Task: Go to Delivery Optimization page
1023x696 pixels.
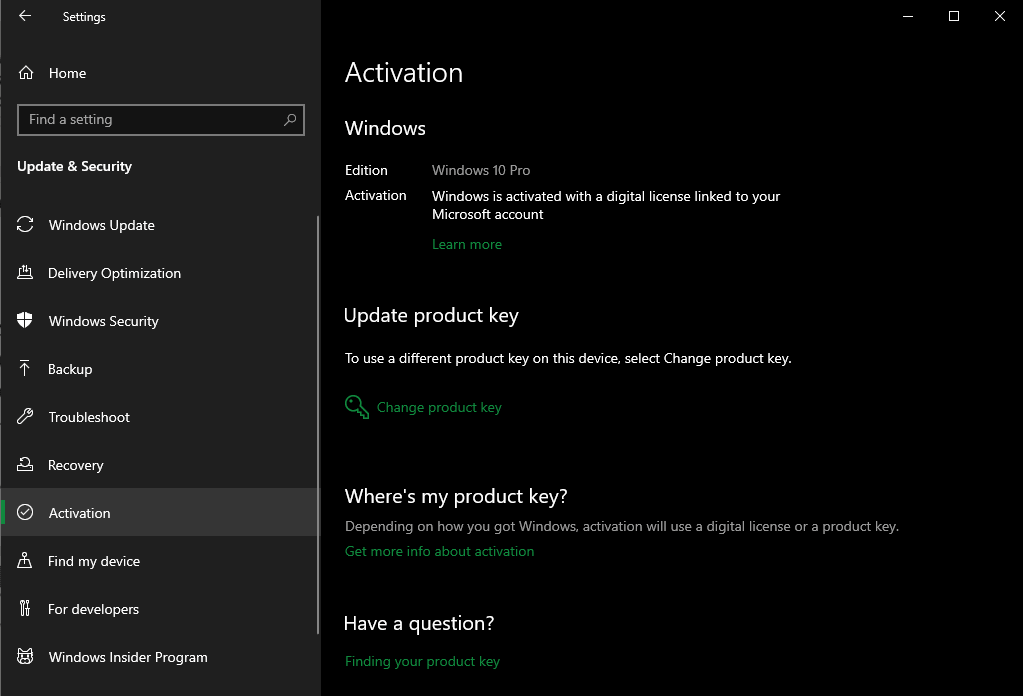Action: pos(159,273)
